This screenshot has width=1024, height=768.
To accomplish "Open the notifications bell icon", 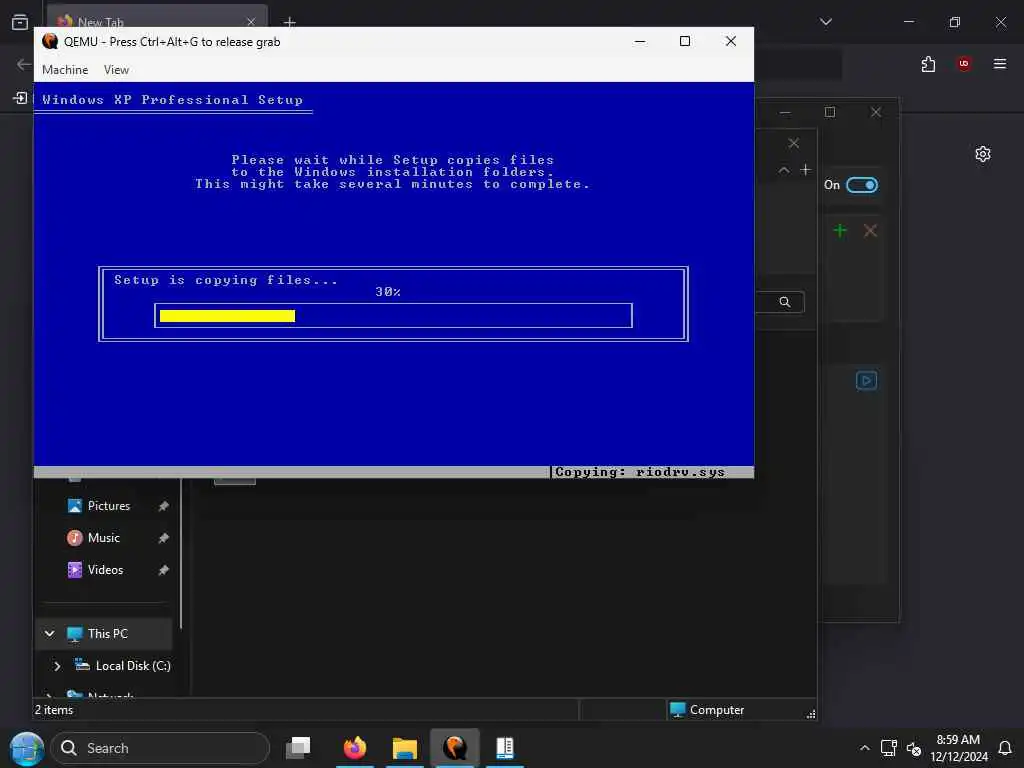I will (1005, 748).
